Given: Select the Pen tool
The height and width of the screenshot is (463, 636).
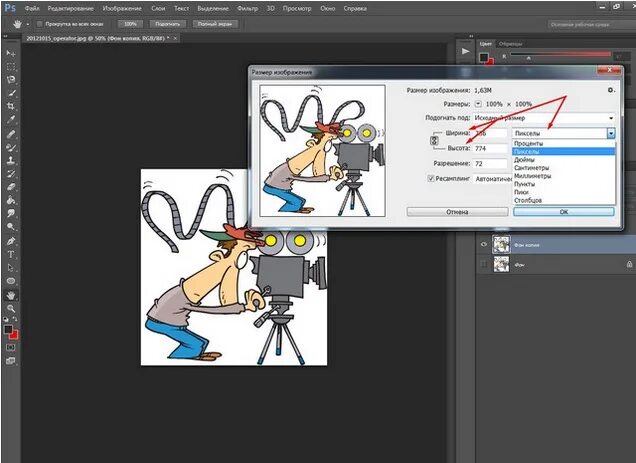Looking at the screenshot, I should click(11, 241).
